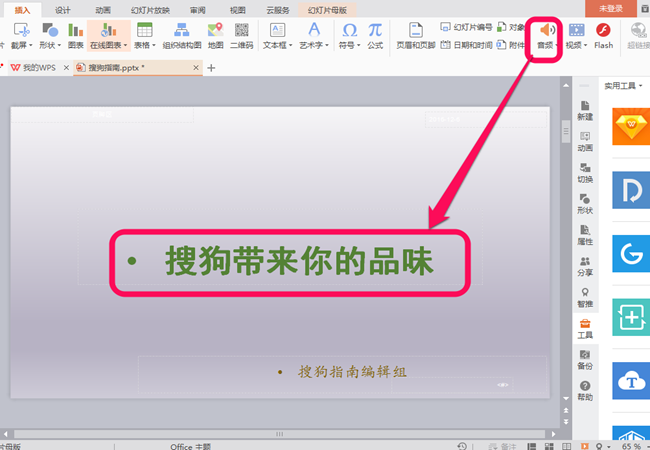Image resolution: width=650 pixels, height=450 pixels.
Task: Open the cloud T tool tile
Action: tap(631, 381)
